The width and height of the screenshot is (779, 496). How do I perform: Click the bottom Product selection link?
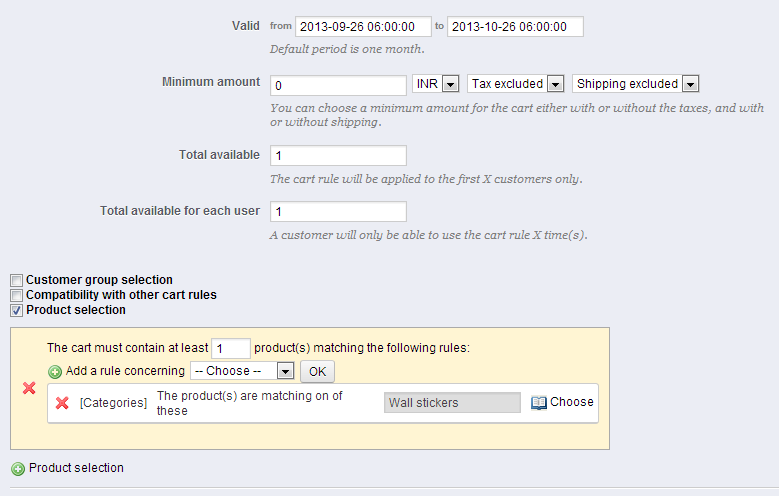click(x=76, y=468)
